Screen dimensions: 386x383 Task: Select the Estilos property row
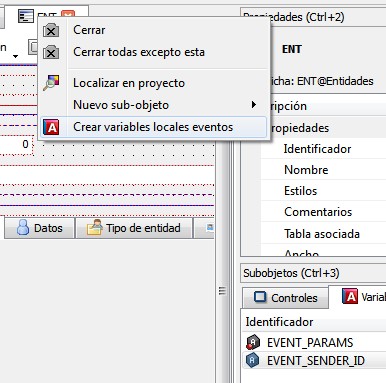(323, 191)
